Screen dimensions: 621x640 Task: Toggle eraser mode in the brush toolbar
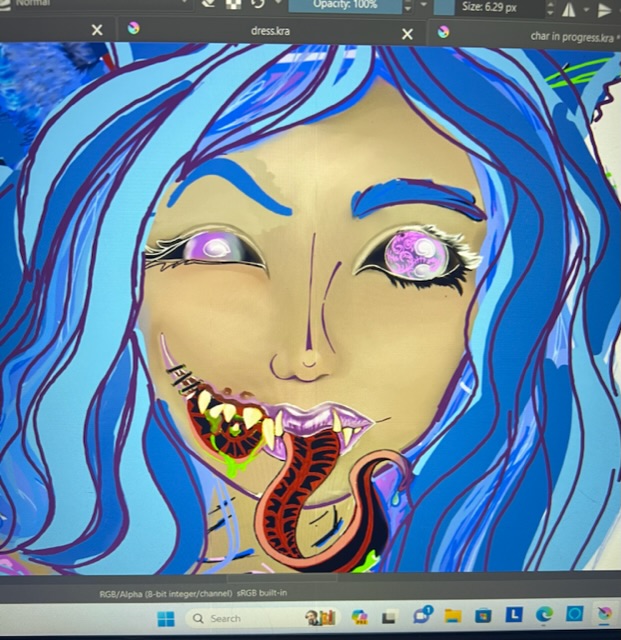tap(209, 4)
